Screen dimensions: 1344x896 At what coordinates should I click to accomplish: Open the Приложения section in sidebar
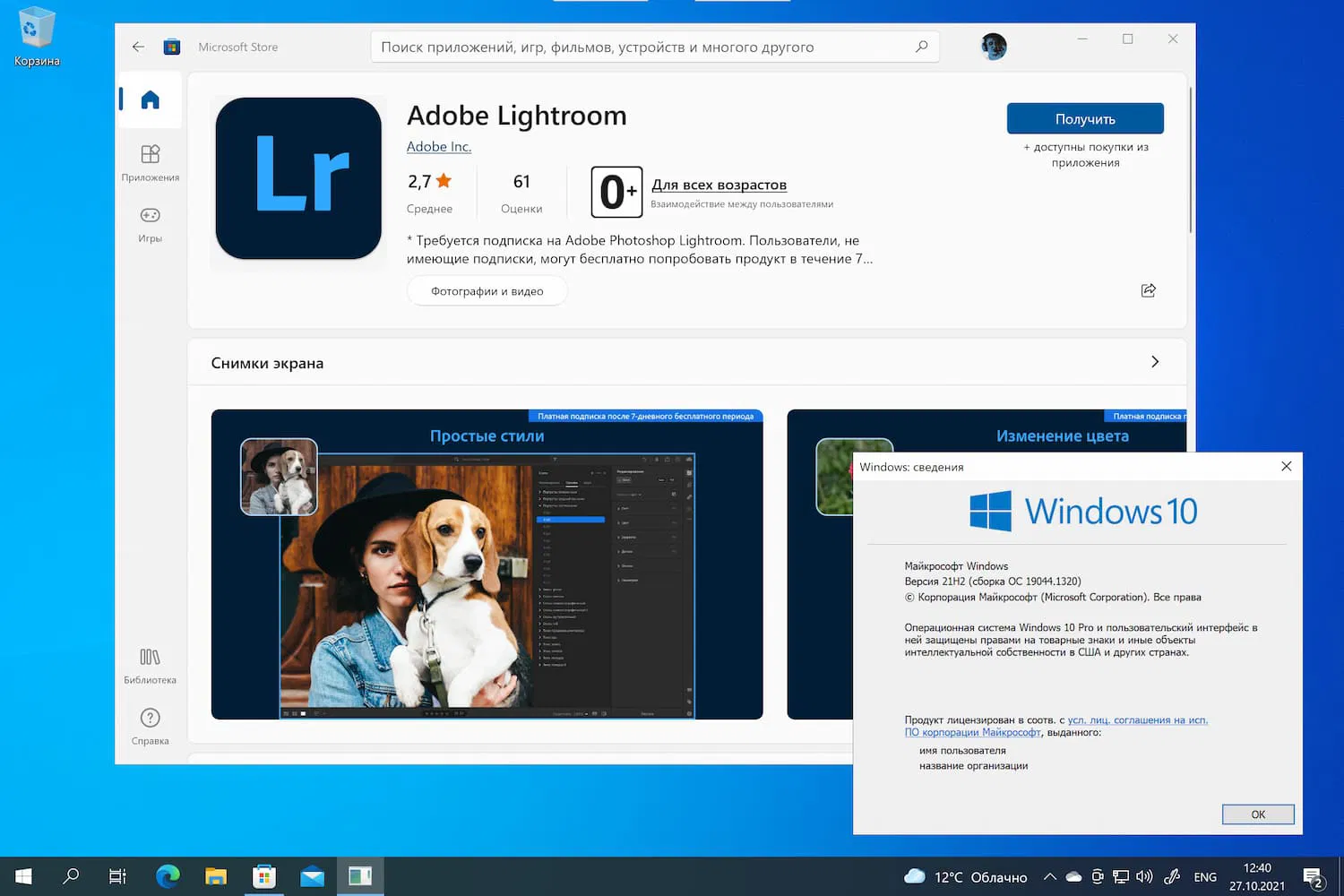tap(151, 163)
